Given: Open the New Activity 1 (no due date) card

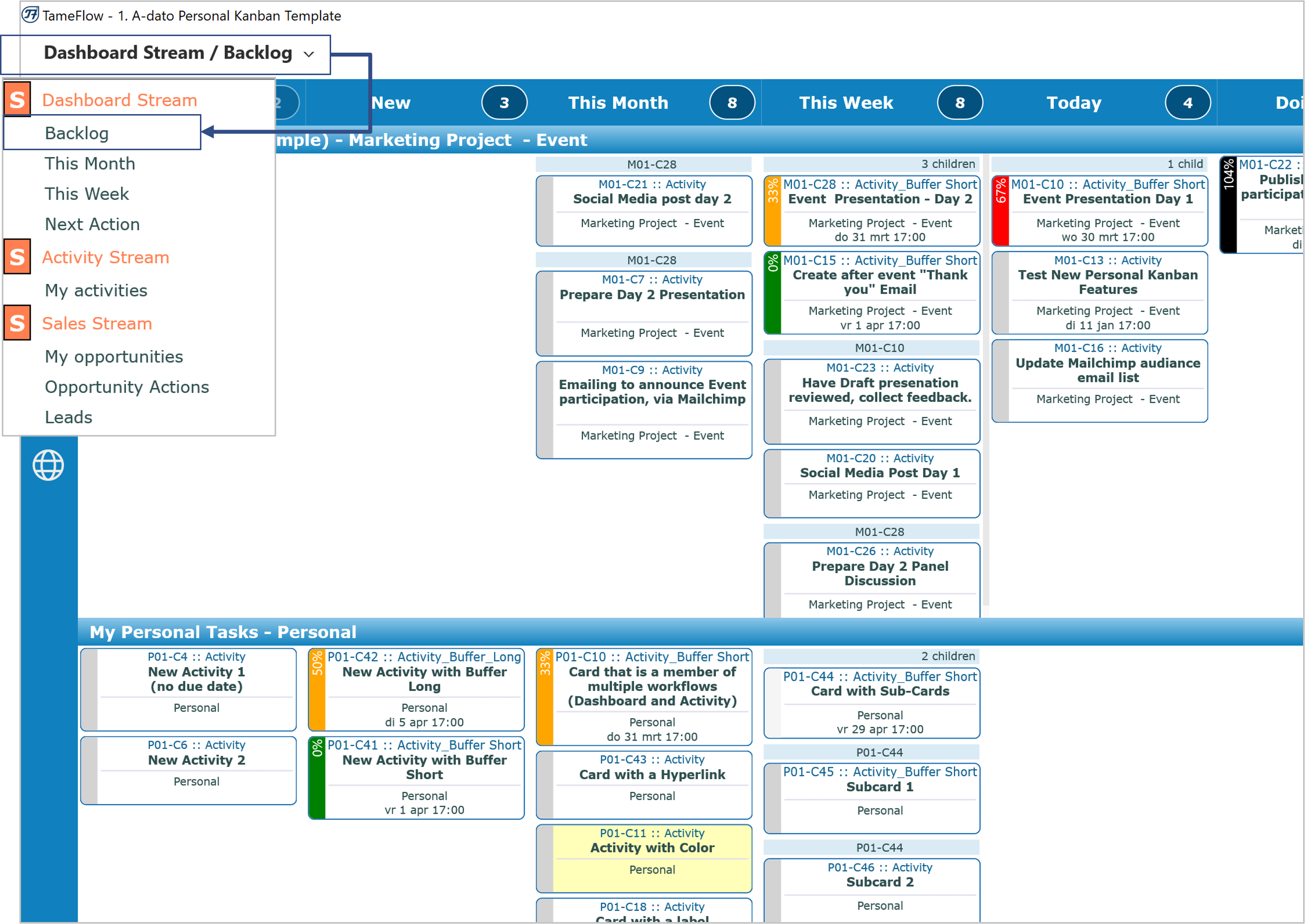Looking at the screenshot, I should tap(188, 689).
